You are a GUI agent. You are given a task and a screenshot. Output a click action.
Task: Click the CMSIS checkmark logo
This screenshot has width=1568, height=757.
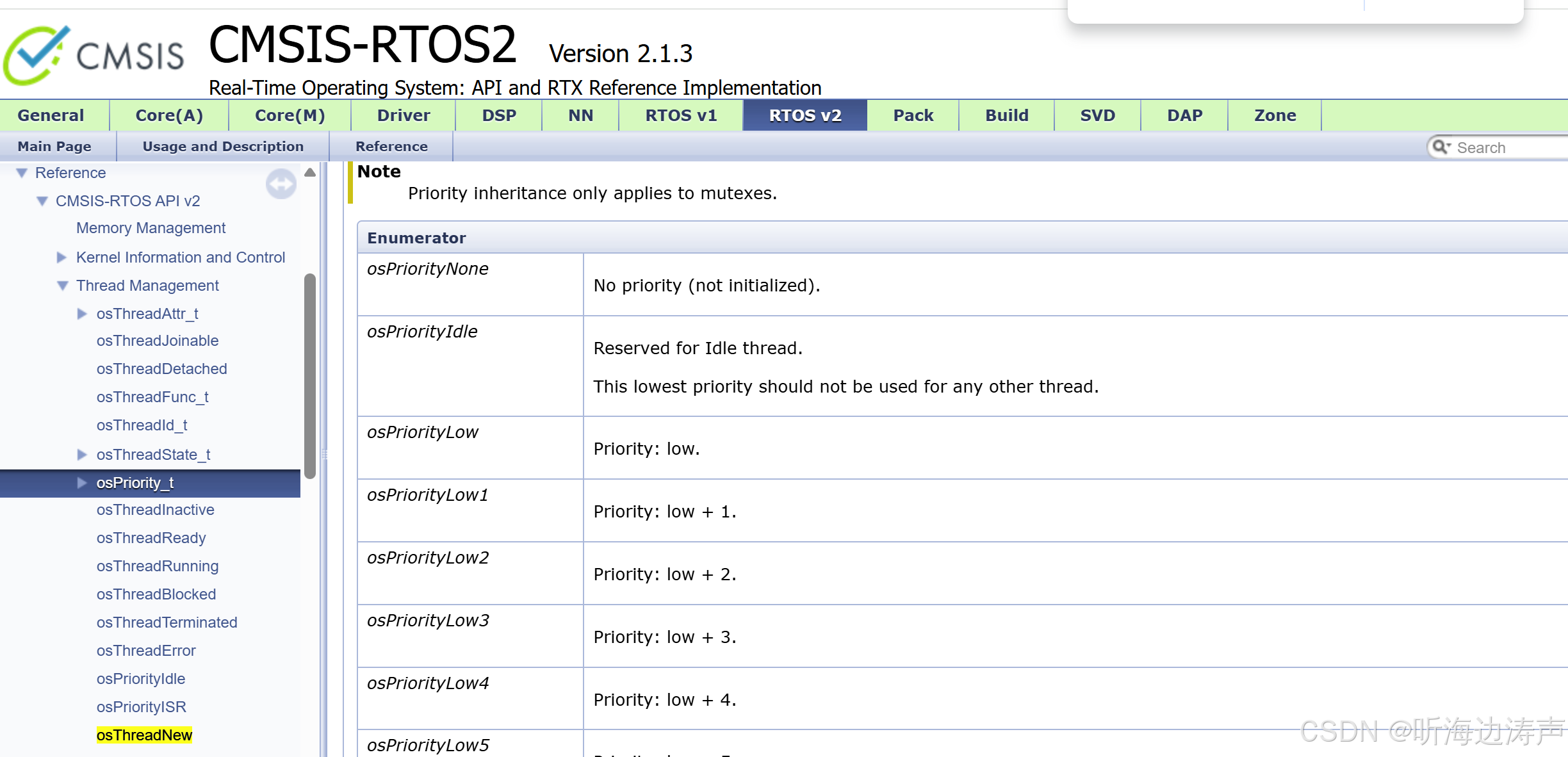pos(37,55)
